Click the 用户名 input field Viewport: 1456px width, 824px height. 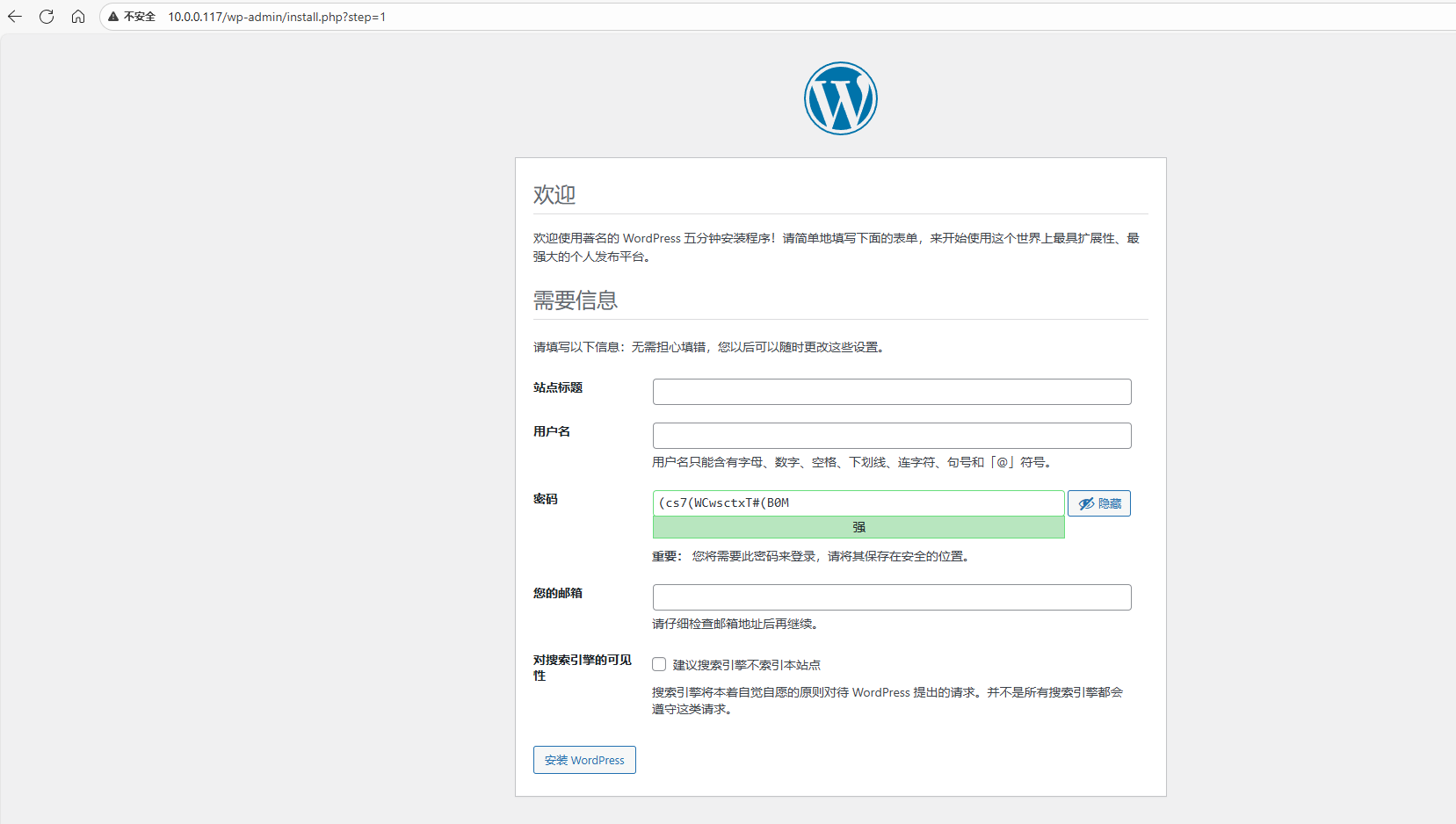point(892,436)
